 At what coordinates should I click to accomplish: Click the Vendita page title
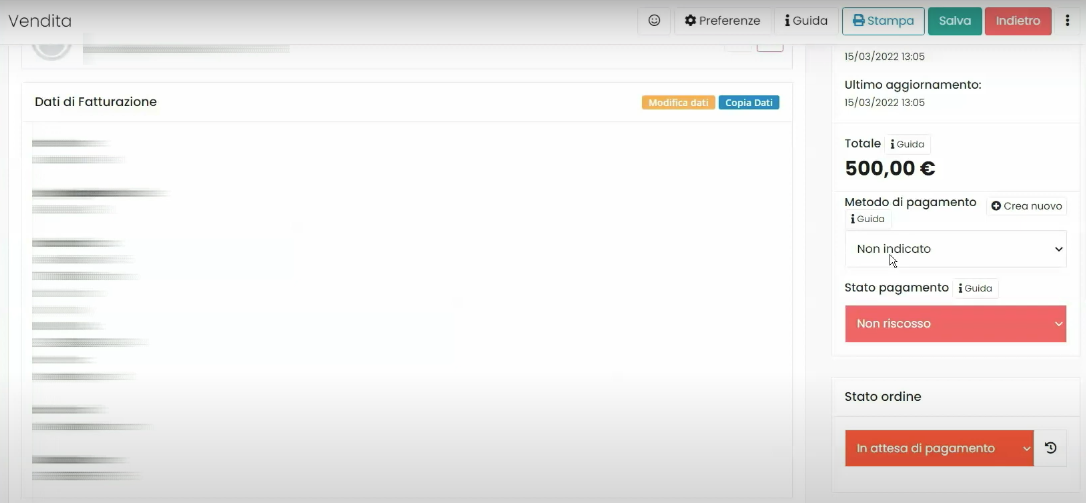(40, 21)
